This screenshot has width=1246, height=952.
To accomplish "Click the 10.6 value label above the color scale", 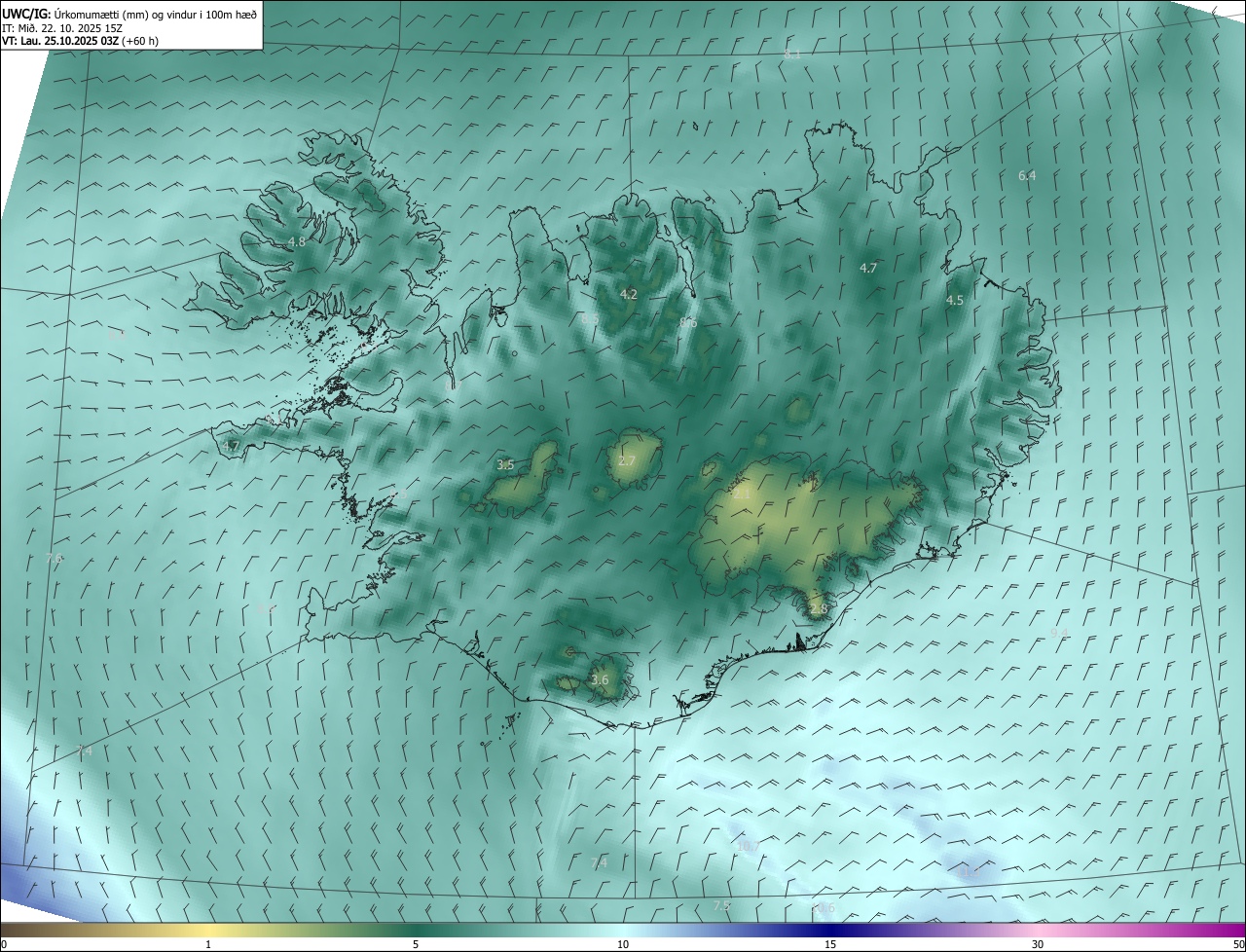I will click(823, 908).
